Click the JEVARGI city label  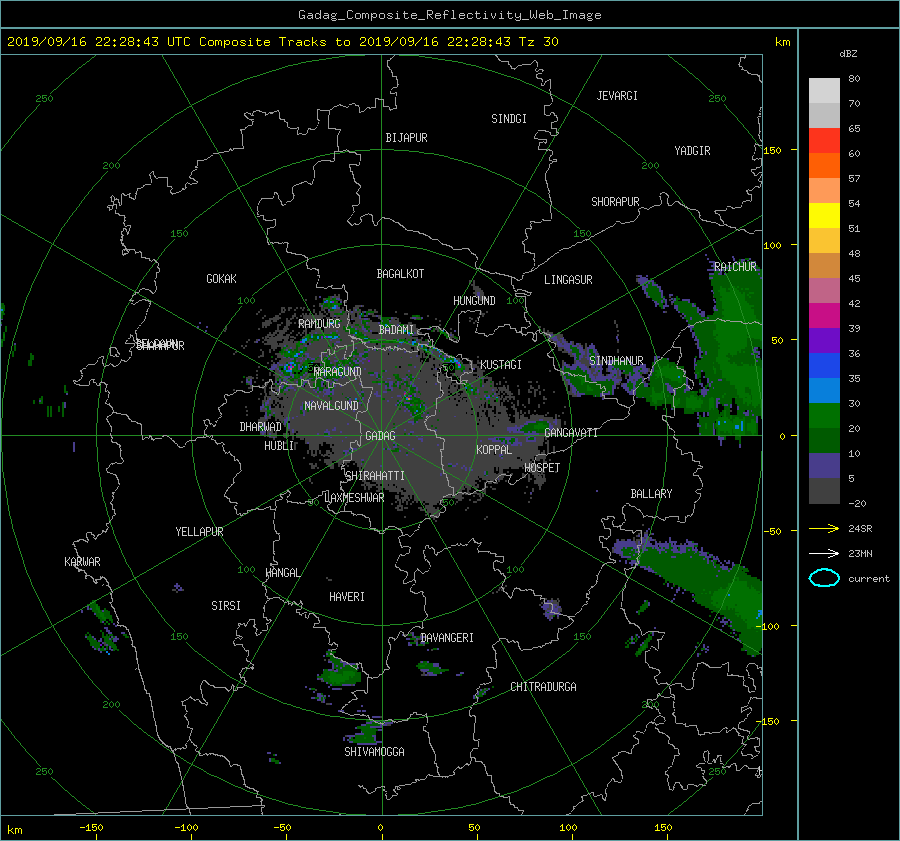click(617, 96)
